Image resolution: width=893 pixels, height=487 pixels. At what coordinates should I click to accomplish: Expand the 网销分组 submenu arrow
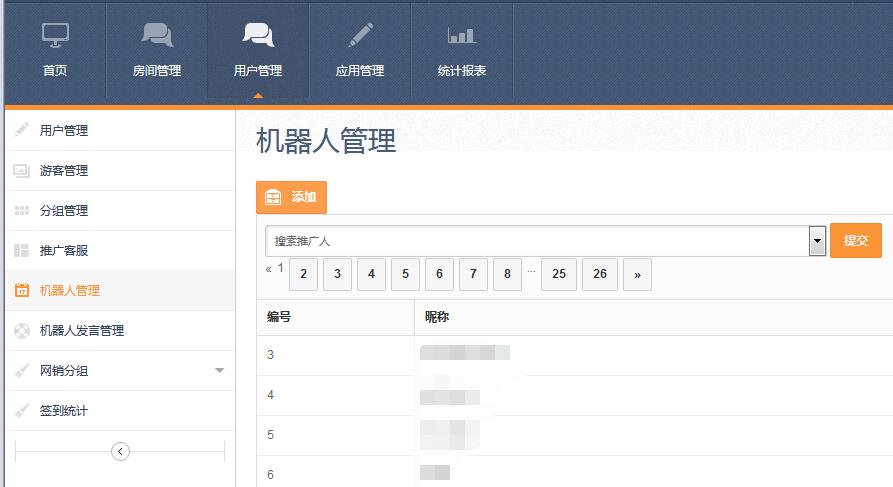pos(219,371)
